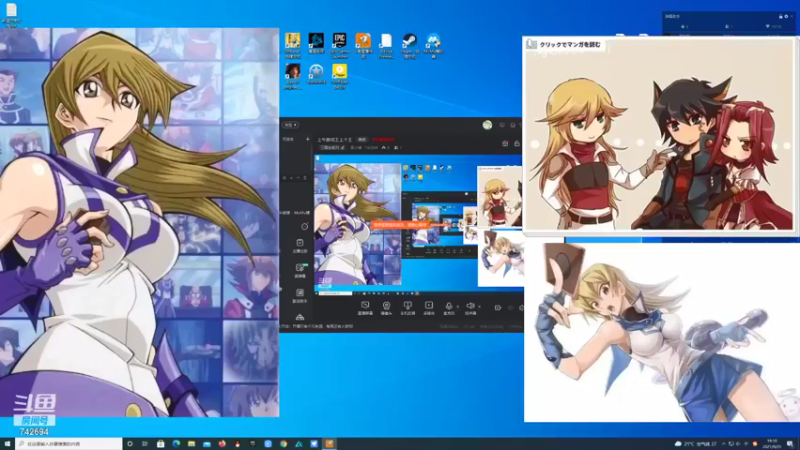
Task: Click the plus icon in streaming app sidebar
Action: (x=308, y=139)
